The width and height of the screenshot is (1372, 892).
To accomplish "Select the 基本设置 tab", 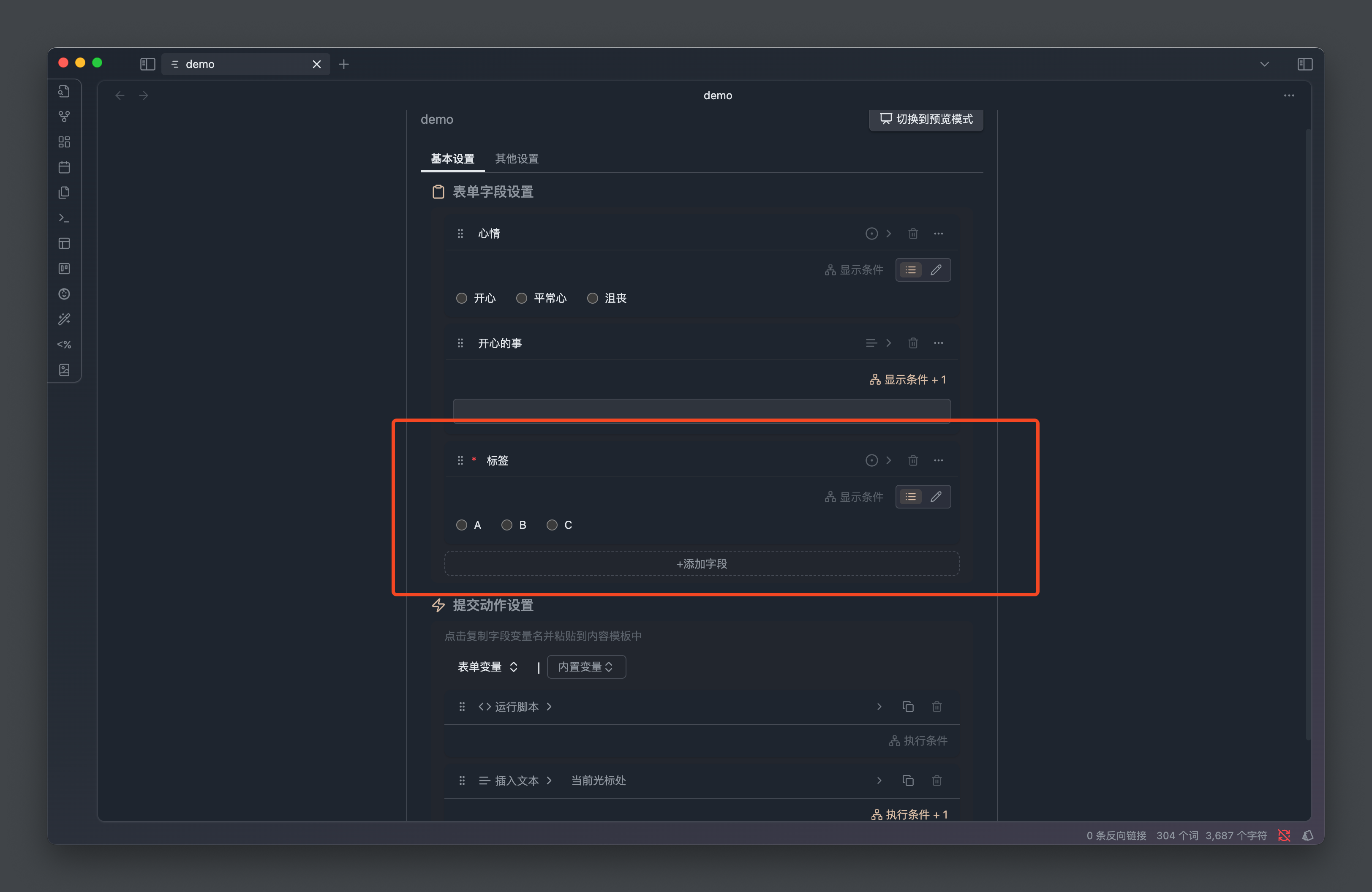I will (452, 158).
